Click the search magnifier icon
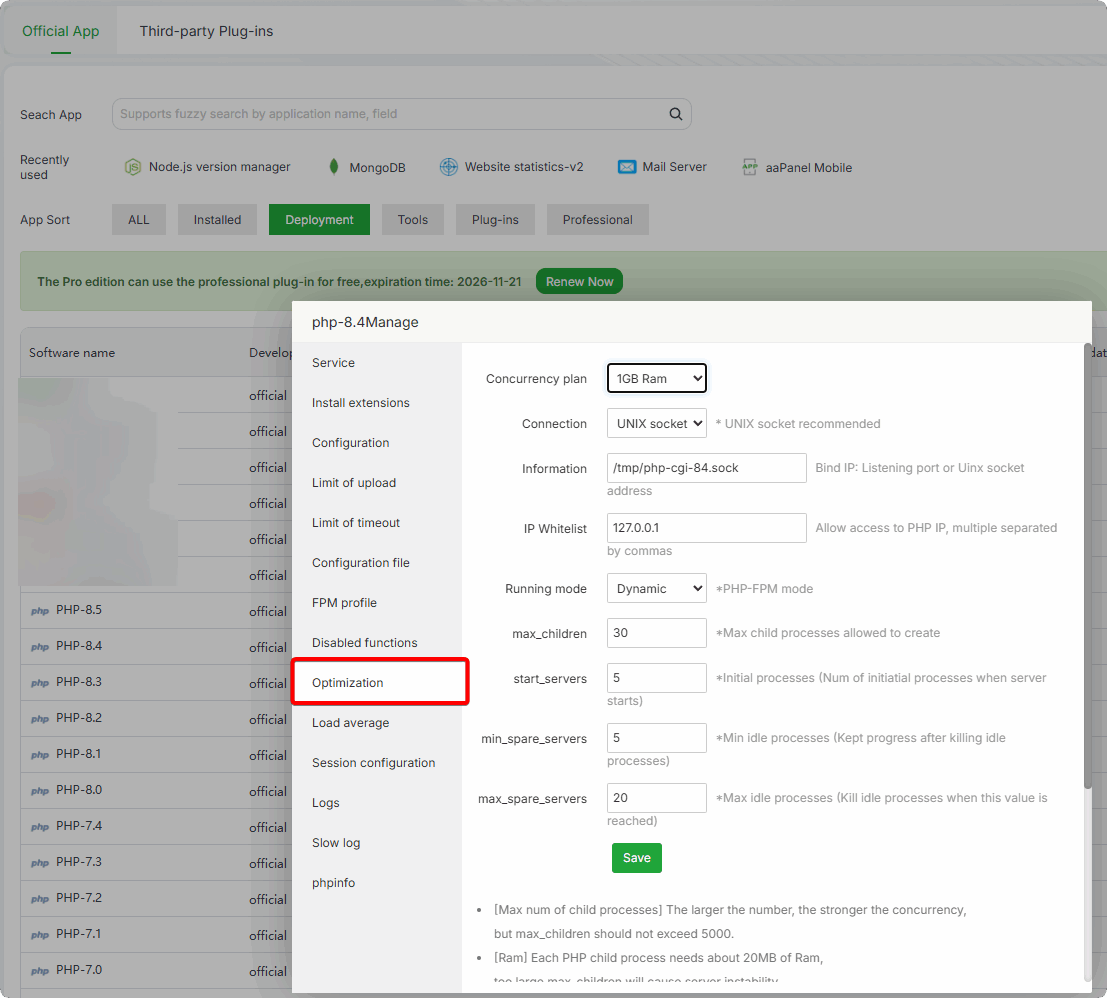Screen dimensions: 1107x998 [x=676, y=114]
